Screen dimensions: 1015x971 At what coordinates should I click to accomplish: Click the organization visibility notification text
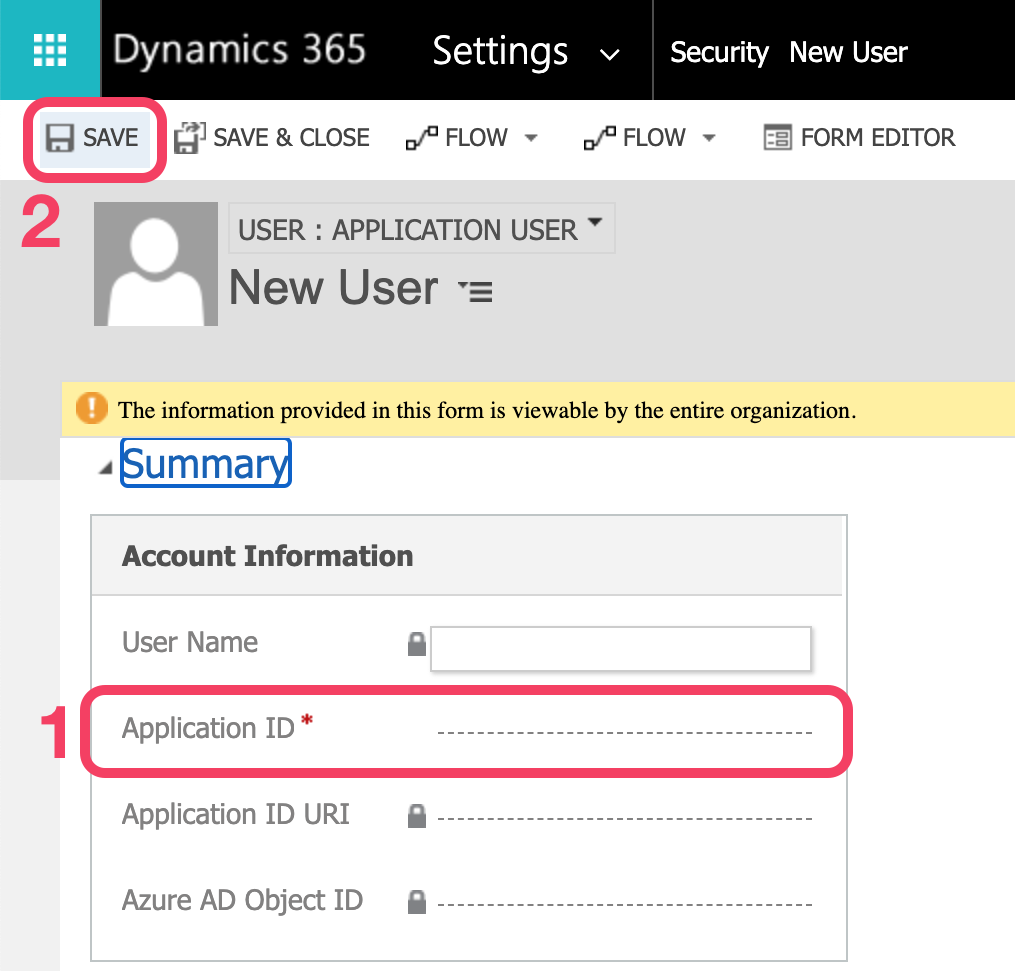[487, 410]
